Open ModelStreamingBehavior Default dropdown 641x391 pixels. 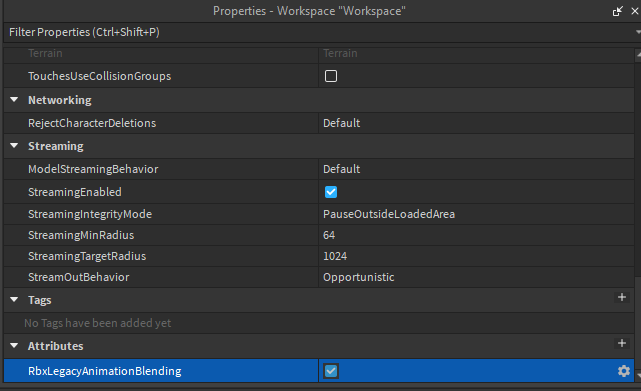click(x=476, y=169)
